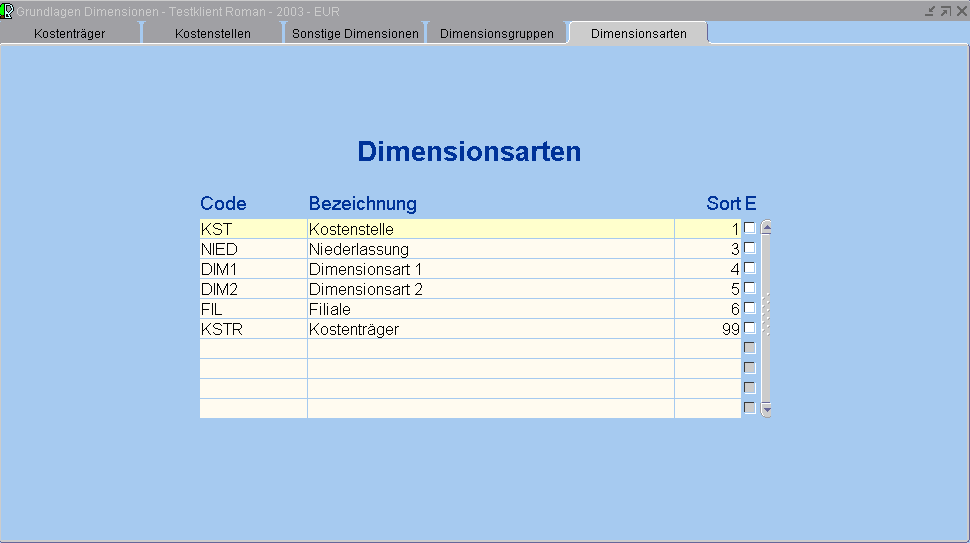The height and width of the screenshot is (543, 970).
Task: Click the first empty Code cell below KSTR
Action: coord(252,349)
